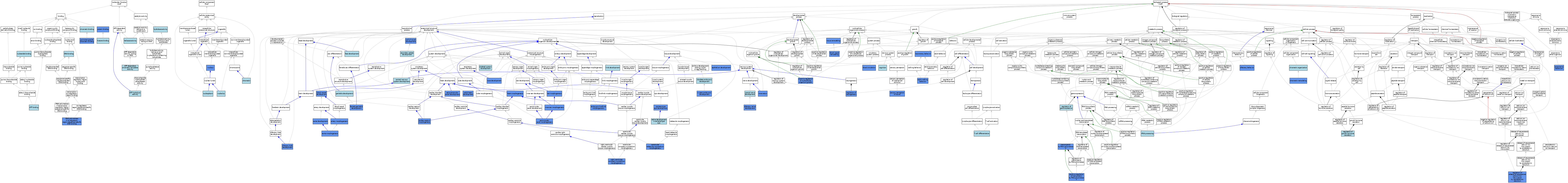This screenshot has height=183, width=1568.
Task: Click the molecular_function root node
Action: pyautogui.click(x=119, y=3)
